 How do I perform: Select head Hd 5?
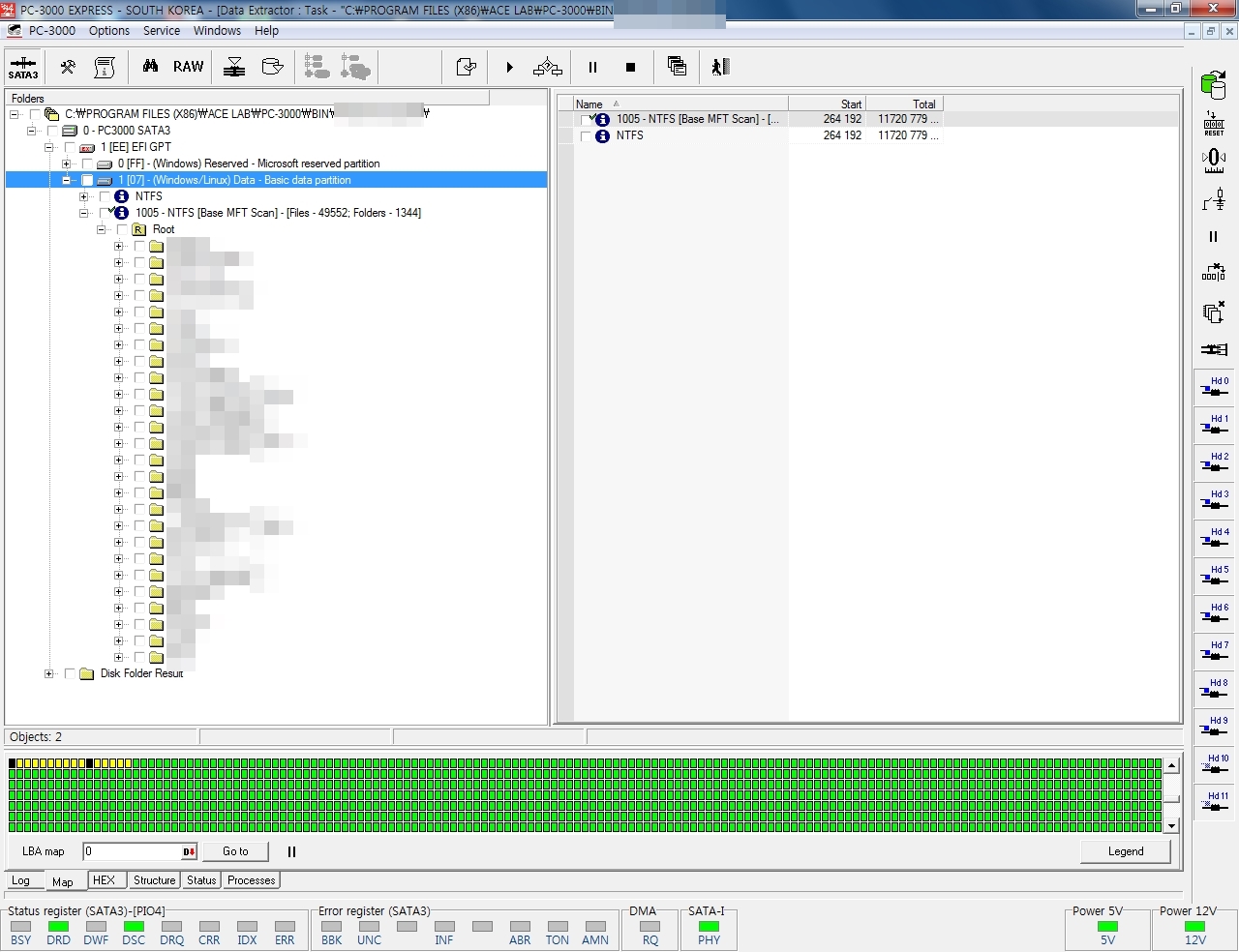1214,576
